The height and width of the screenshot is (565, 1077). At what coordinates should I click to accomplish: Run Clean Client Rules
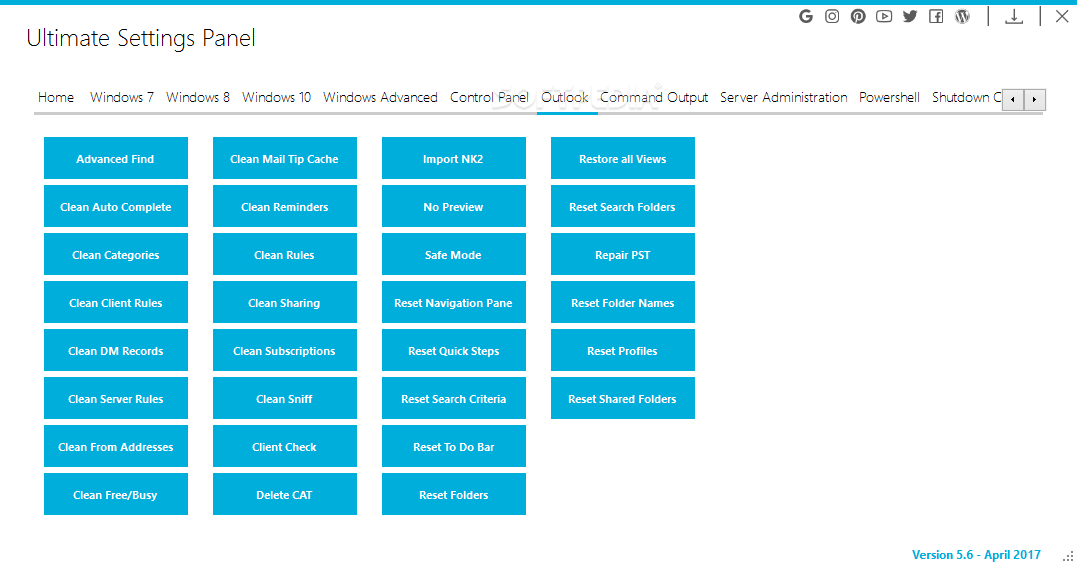click(115, 302)
